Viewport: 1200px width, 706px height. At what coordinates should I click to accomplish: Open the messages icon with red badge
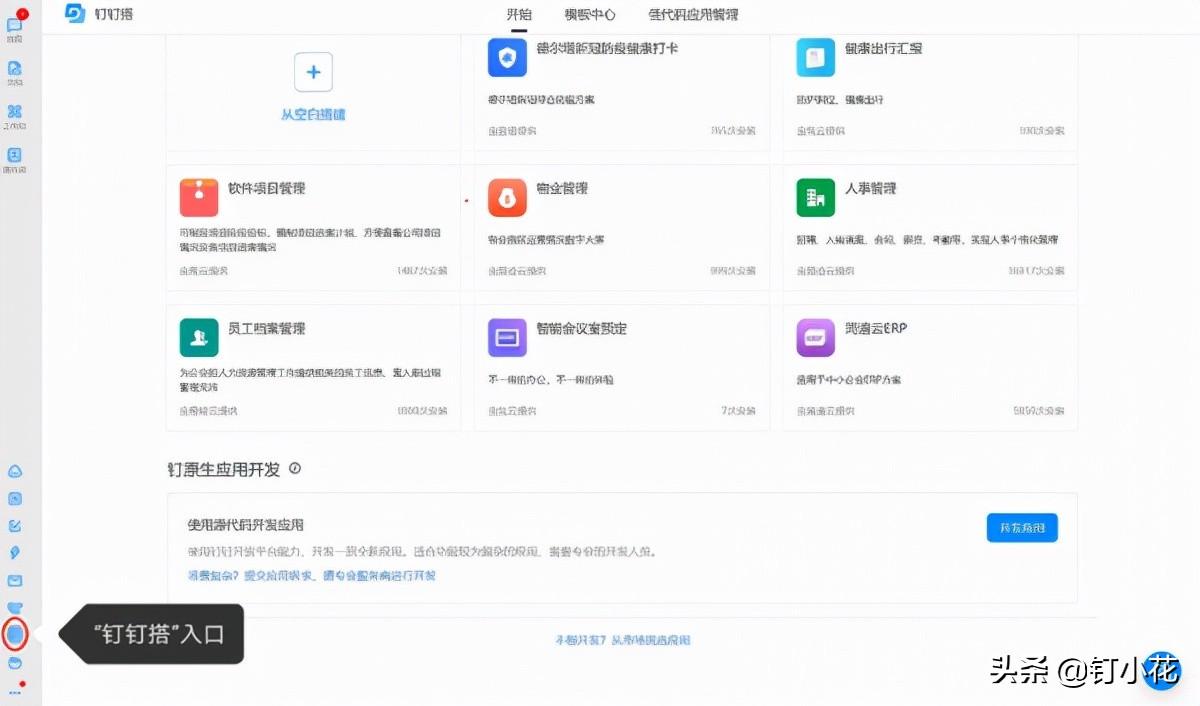click(x=15, y=25)
